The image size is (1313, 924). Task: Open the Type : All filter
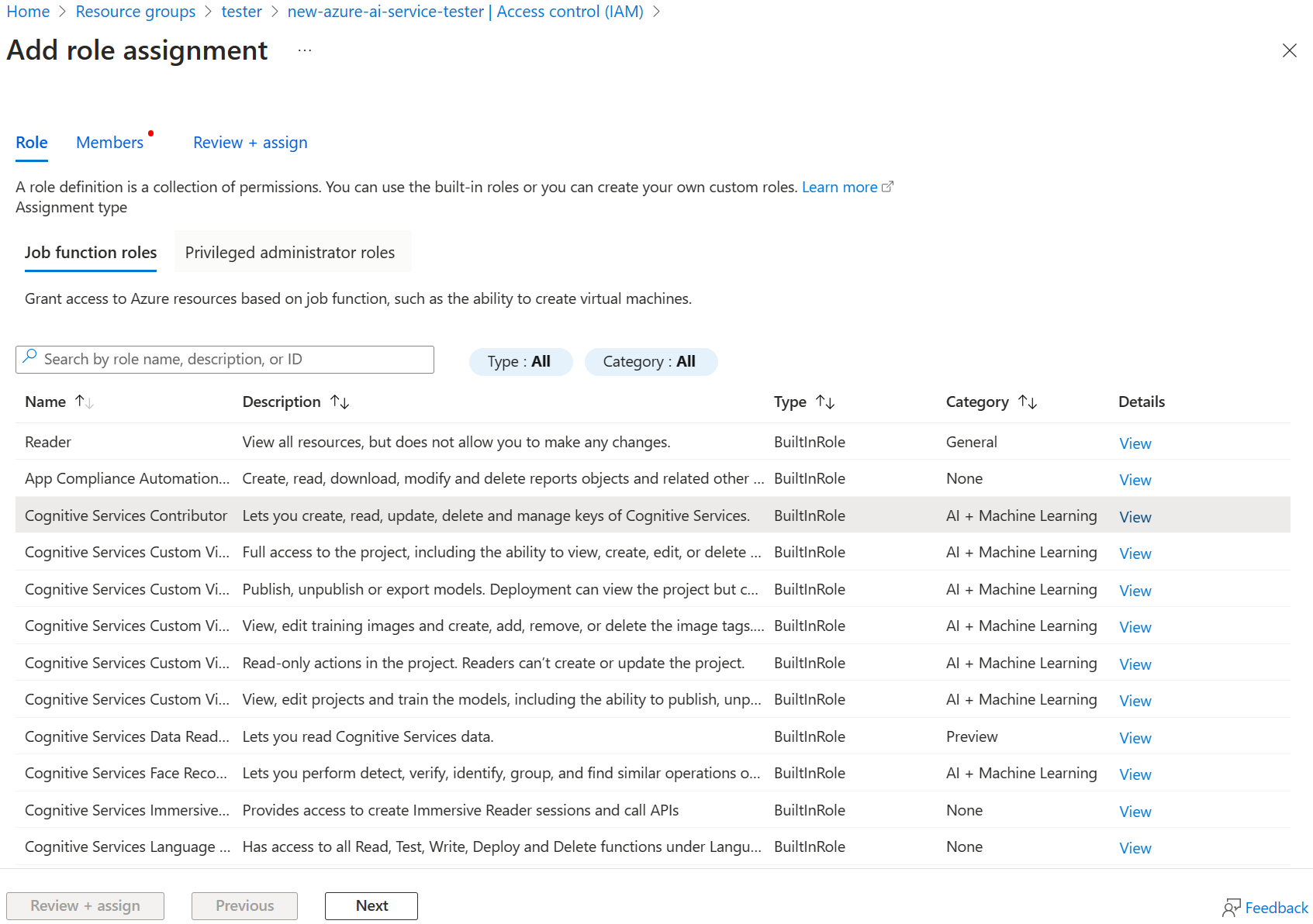click(x=520, y=361)
